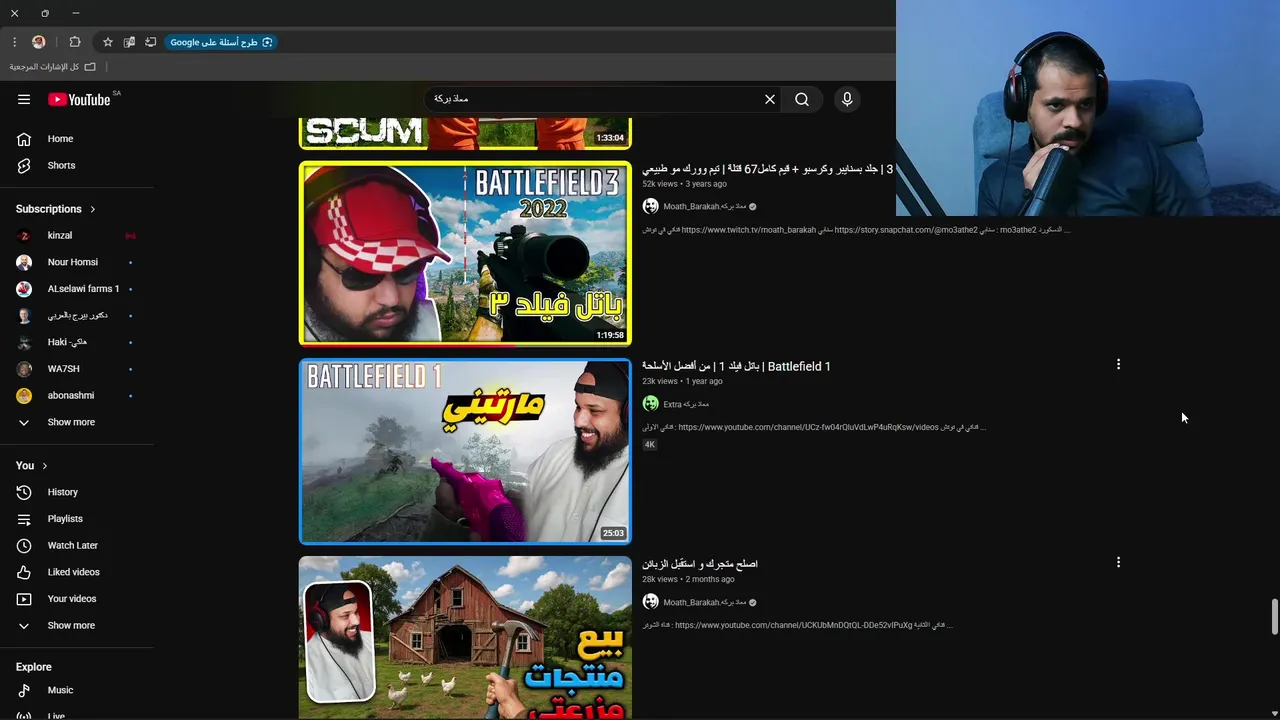Open Home in the sidebar

click(77, 139)
